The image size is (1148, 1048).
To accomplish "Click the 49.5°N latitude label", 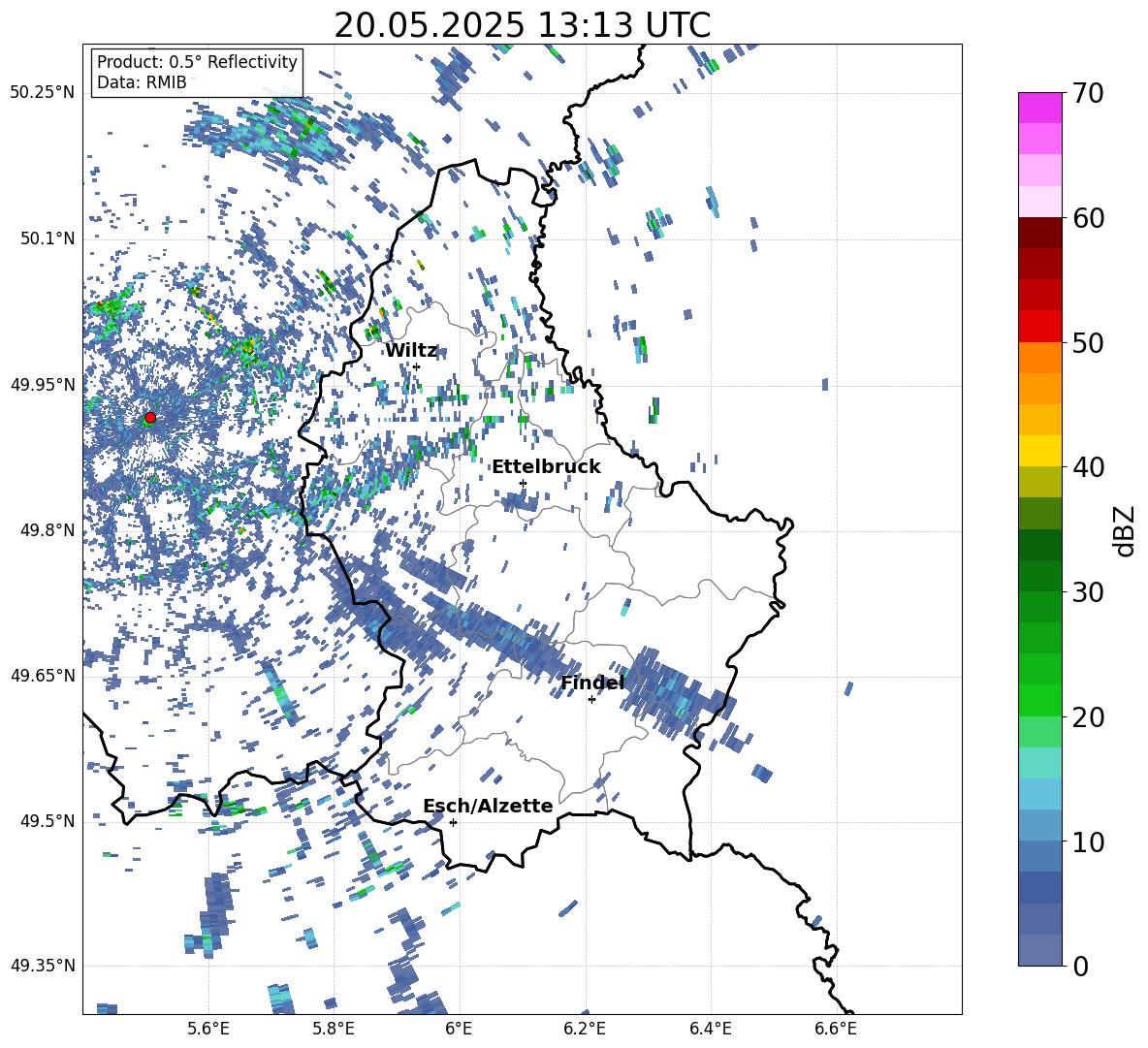I will point(48,821).
